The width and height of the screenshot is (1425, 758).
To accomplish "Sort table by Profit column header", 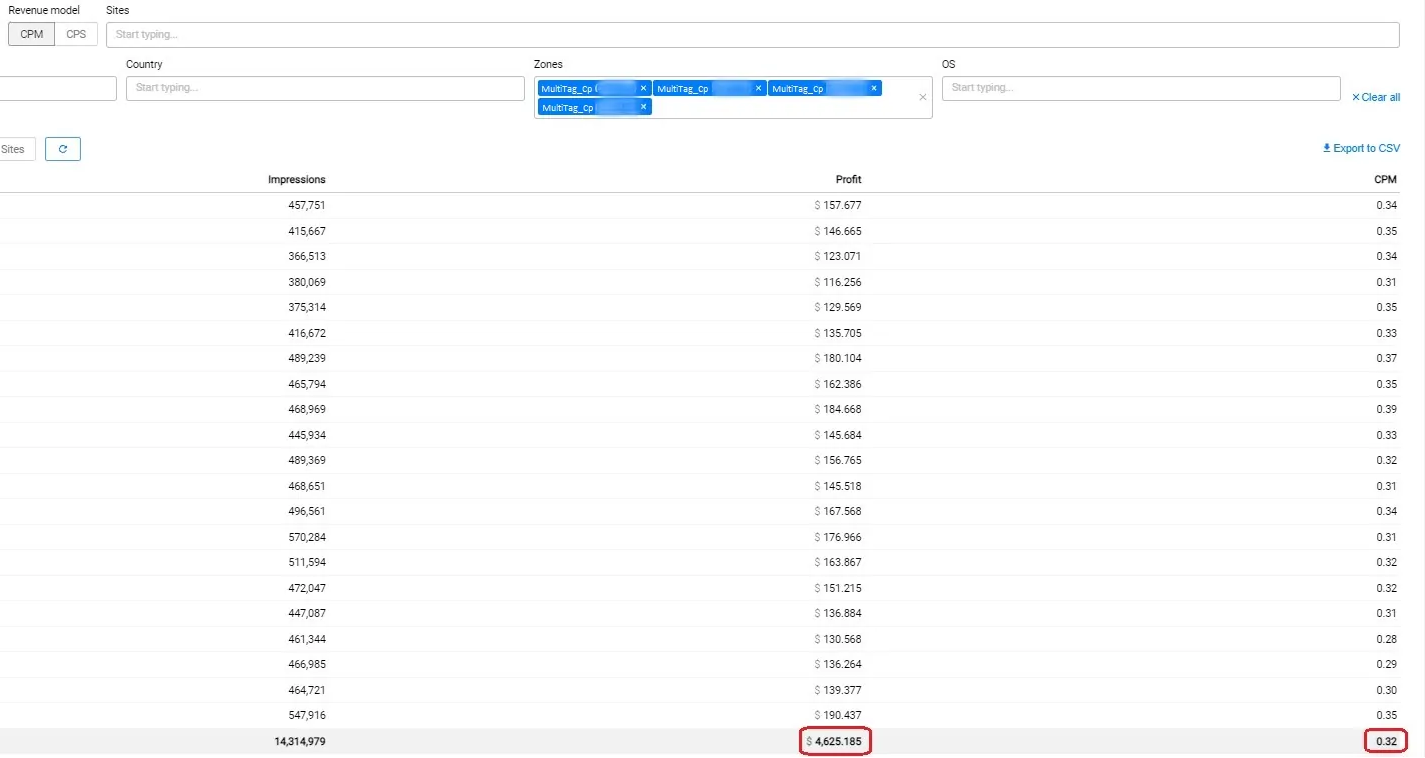I will [848, 180].
